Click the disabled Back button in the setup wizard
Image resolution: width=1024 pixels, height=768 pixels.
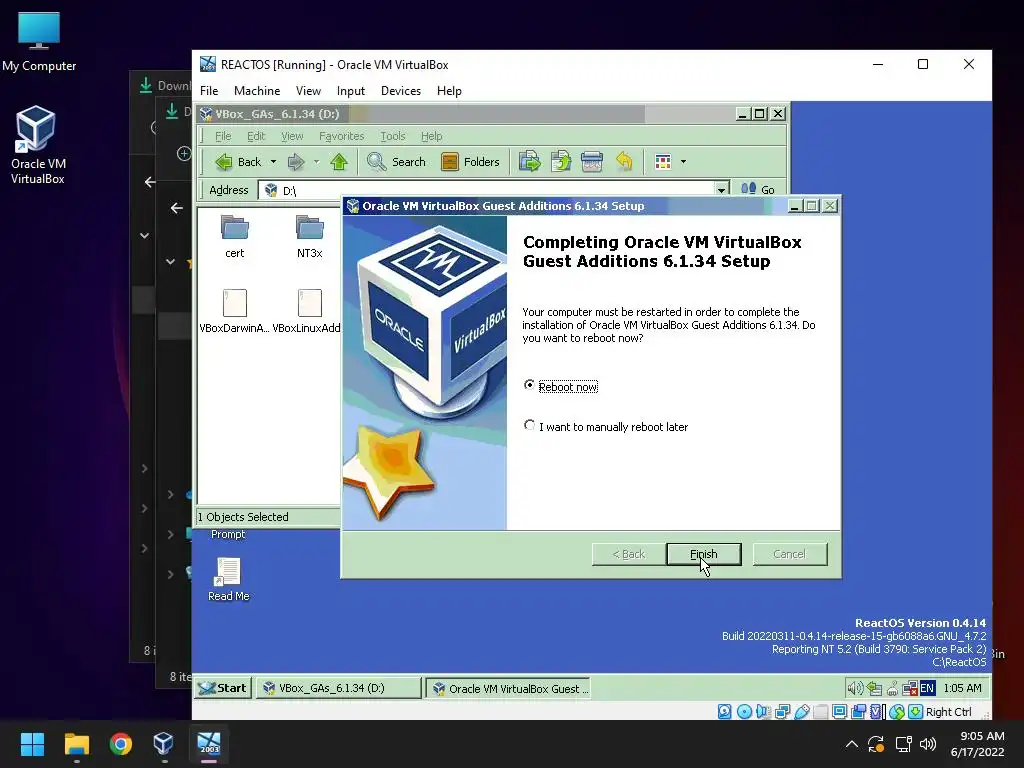coord(628,554)
